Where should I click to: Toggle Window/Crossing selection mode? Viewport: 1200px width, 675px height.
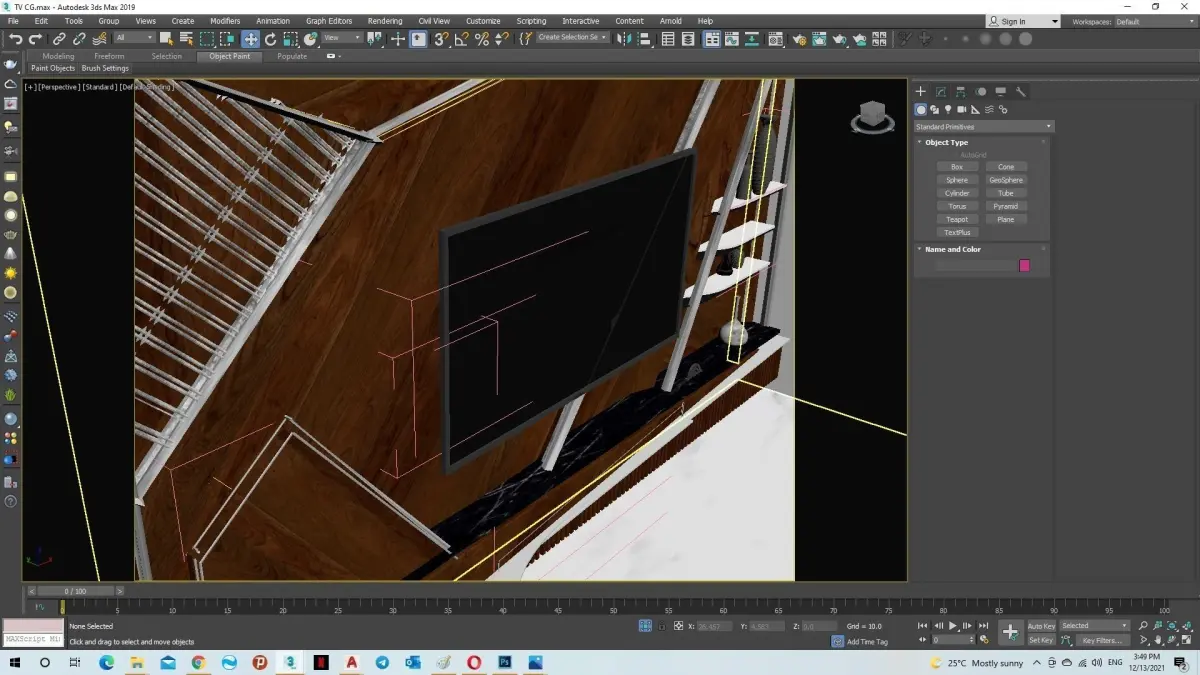(228, 39)
